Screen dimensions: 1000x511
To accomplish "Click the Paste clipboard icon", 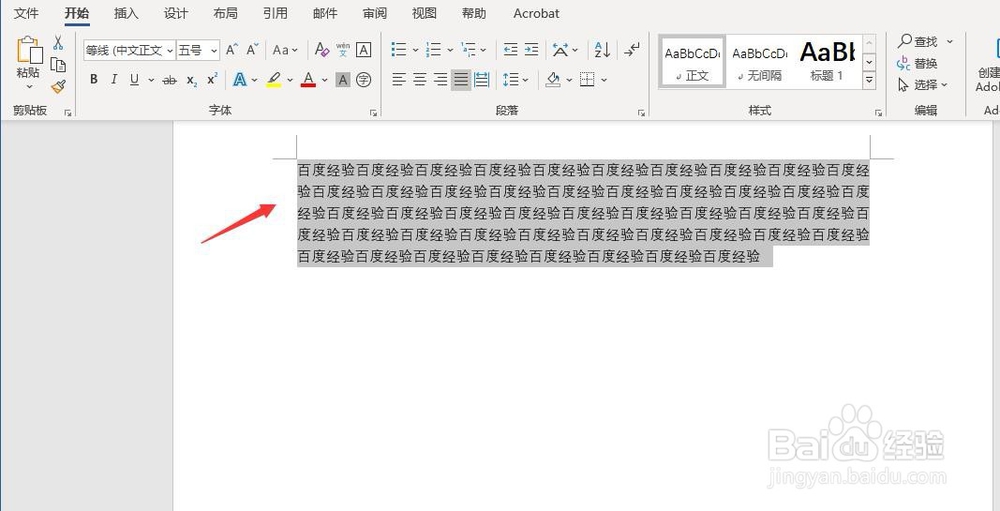I will (x=29, y=51).
